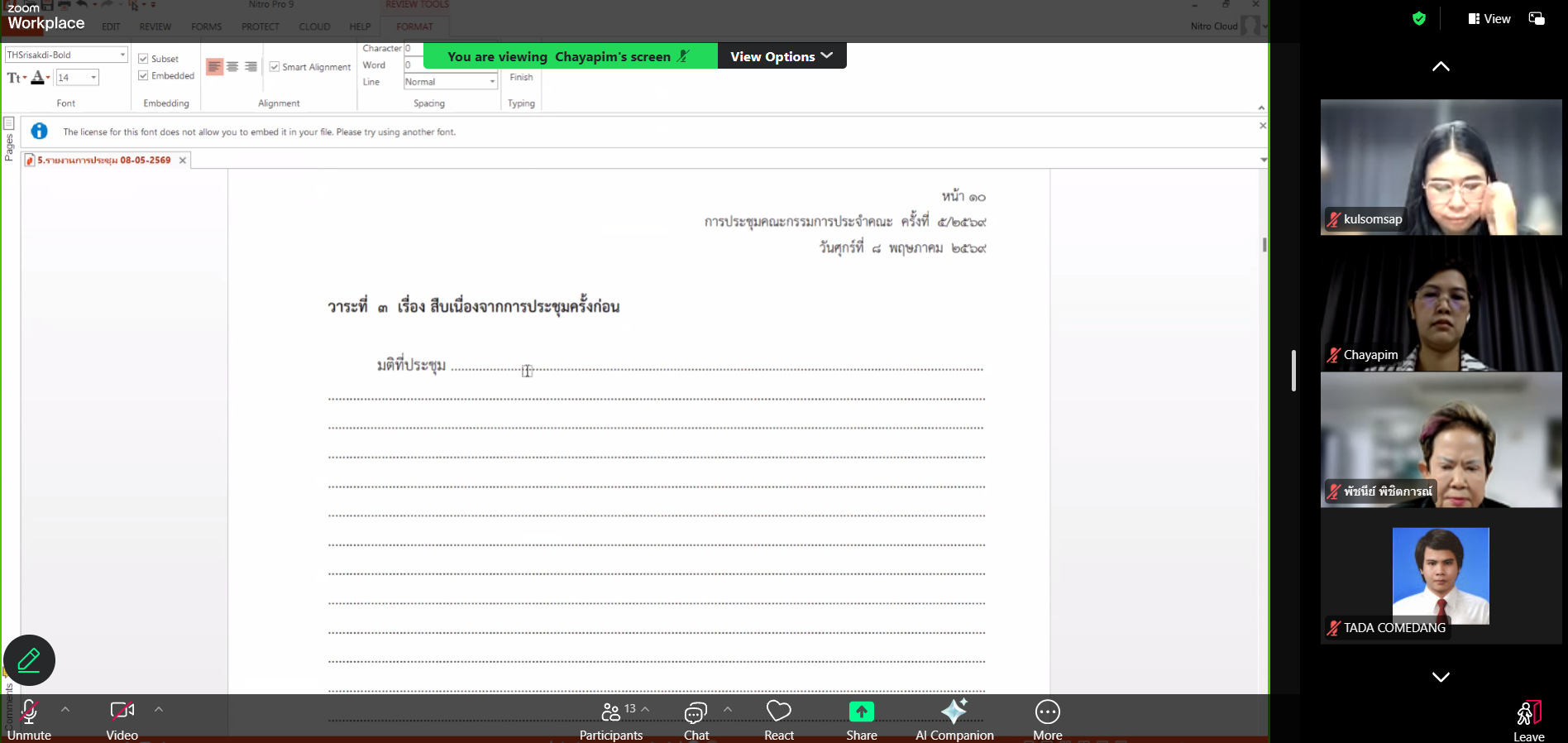Click the green annotate pencil button
The image size is (1568, 743).
29,660
